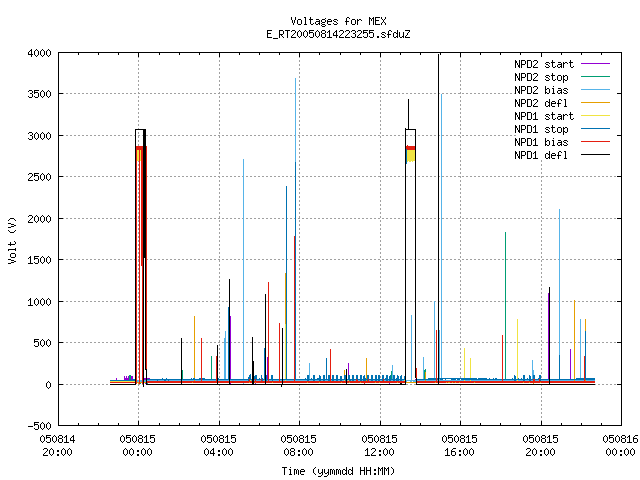
Task: Click the 'NPD2 bias' legend label
Action: [x=541, y=90]
